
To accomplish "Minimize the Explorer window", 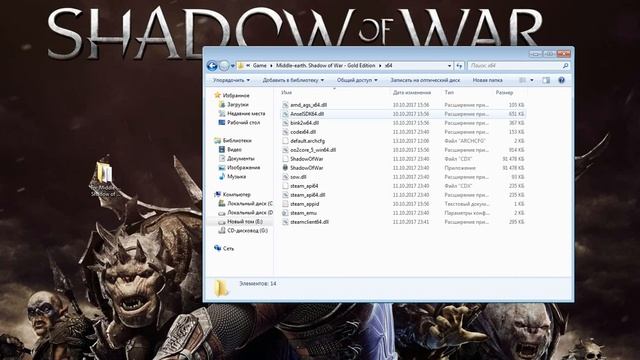I will pyautogui.click(x=535, y=53).
